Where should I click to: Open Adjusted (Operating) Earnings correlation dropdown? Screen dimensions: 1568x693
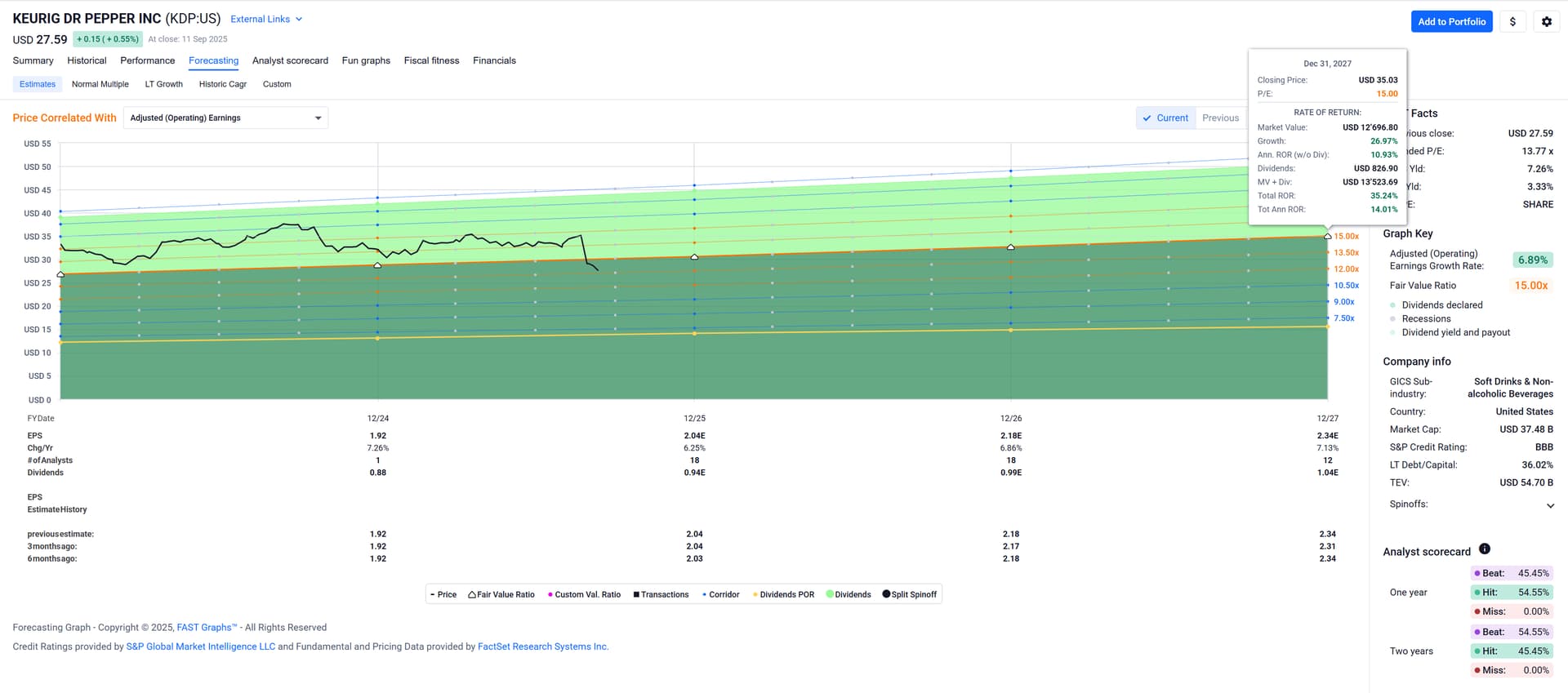[225, 118]
